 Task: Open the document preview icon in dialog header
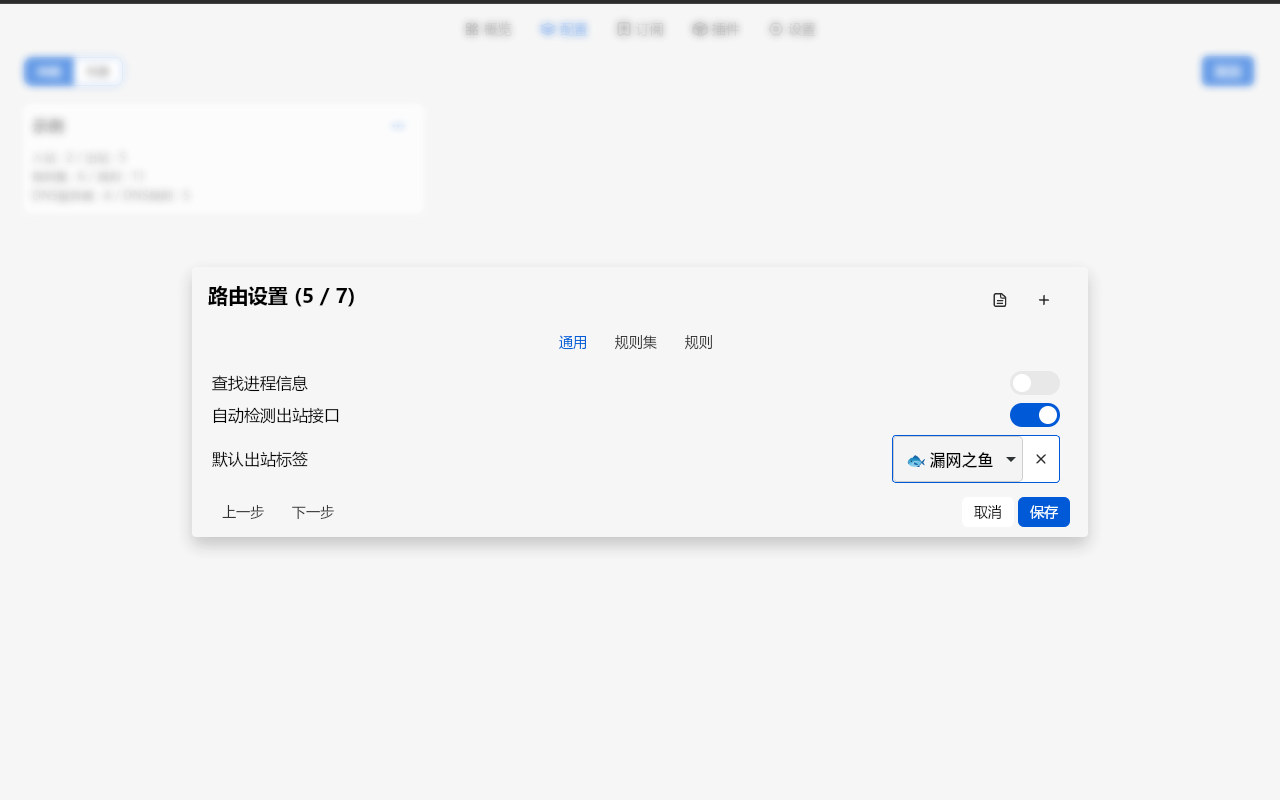[1000, 300]
